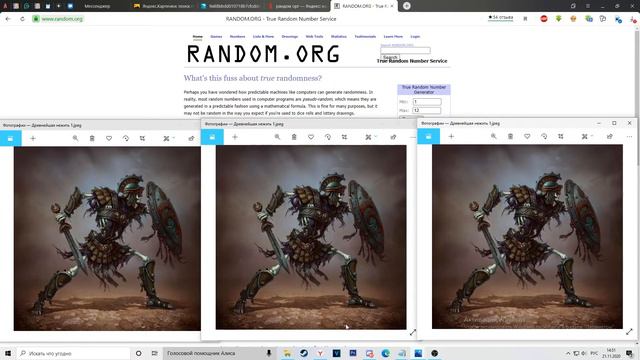This screenshot has height=360, width=640.
Task: Open the Statistics link in site navigation
Action: (339, 37)
